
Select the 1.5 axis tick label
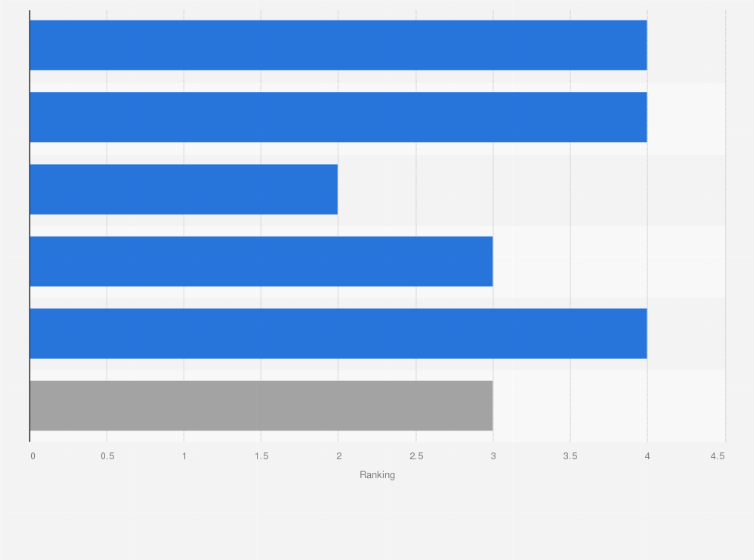point(261,456)
